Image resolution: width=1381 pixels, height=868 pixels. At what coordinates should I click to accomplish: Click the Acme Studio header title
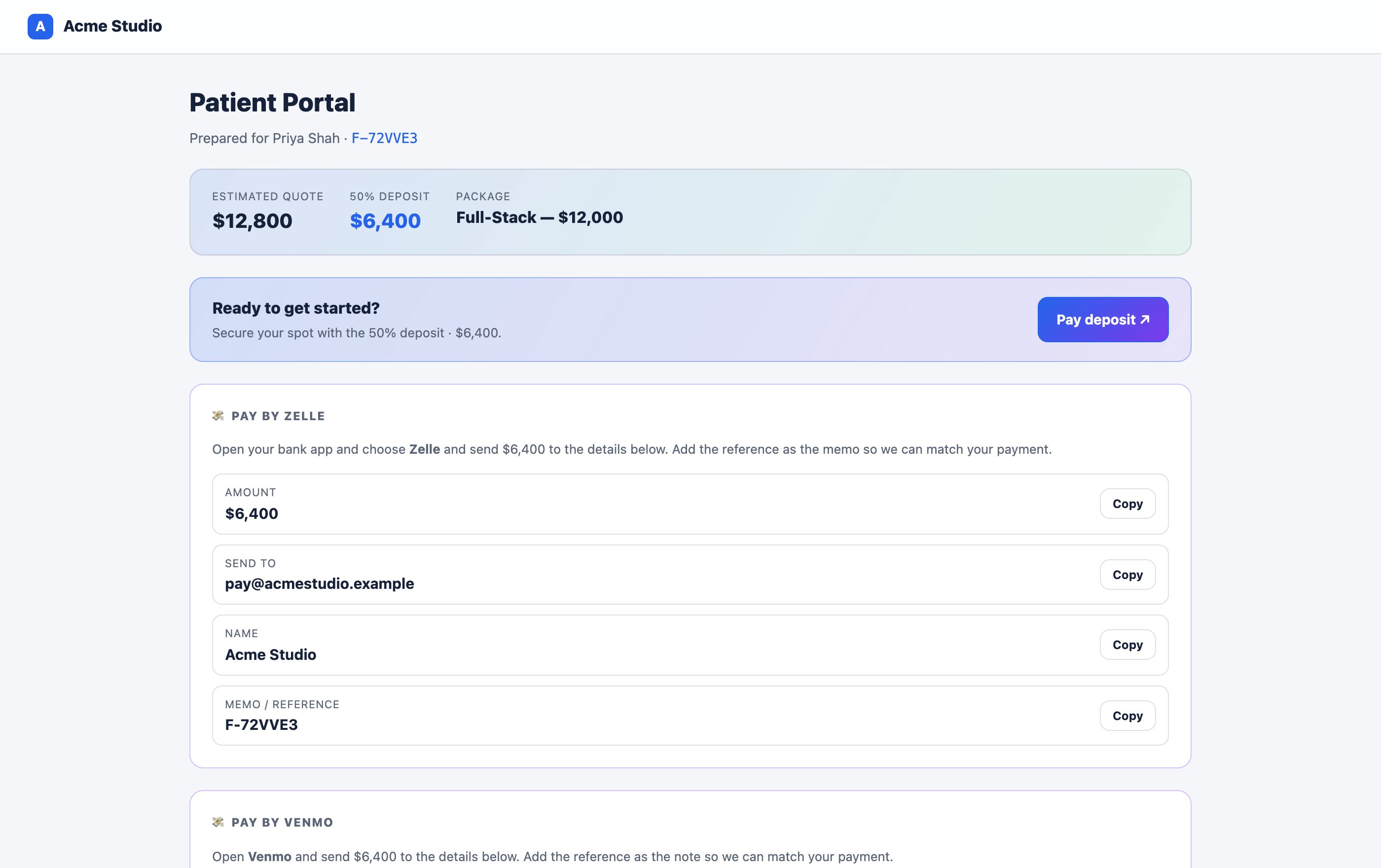(112, 26)
